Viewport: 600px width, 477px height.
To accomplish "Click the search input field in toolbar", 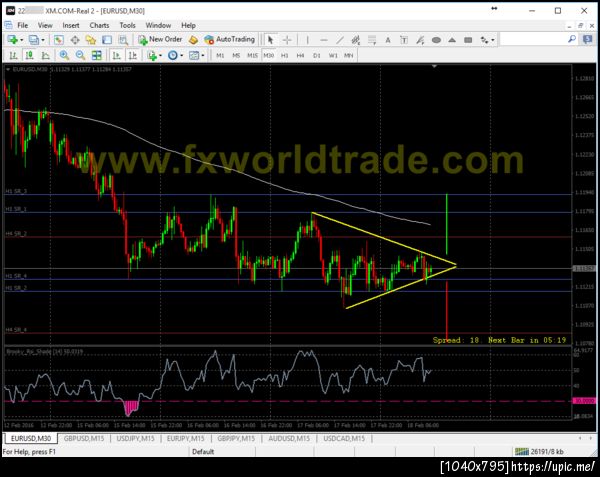I will point(533,39).
